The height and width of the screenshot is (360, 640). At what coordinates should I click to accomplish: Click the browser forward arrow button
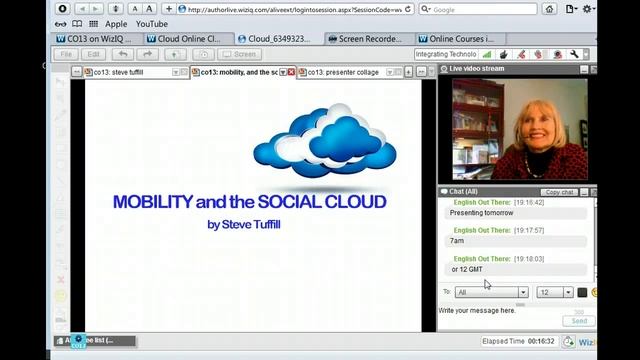(96, 9)
